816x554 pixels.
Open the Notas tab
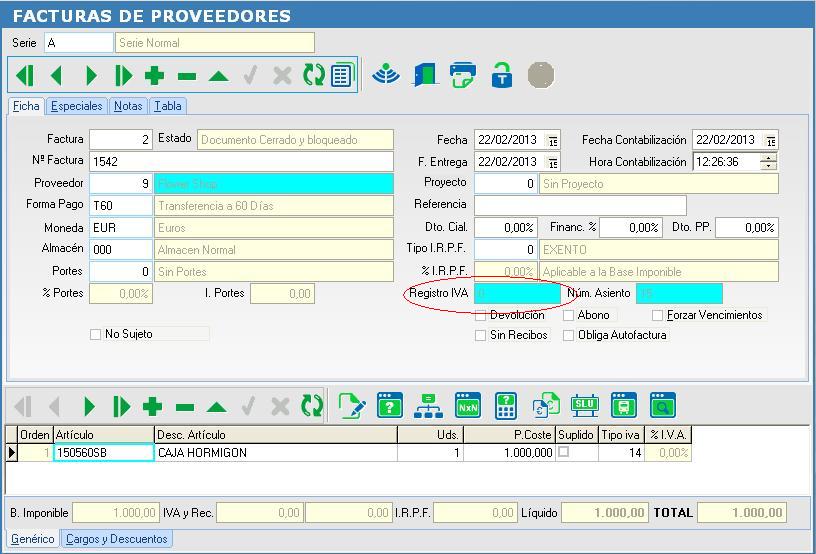click(128, 106)
